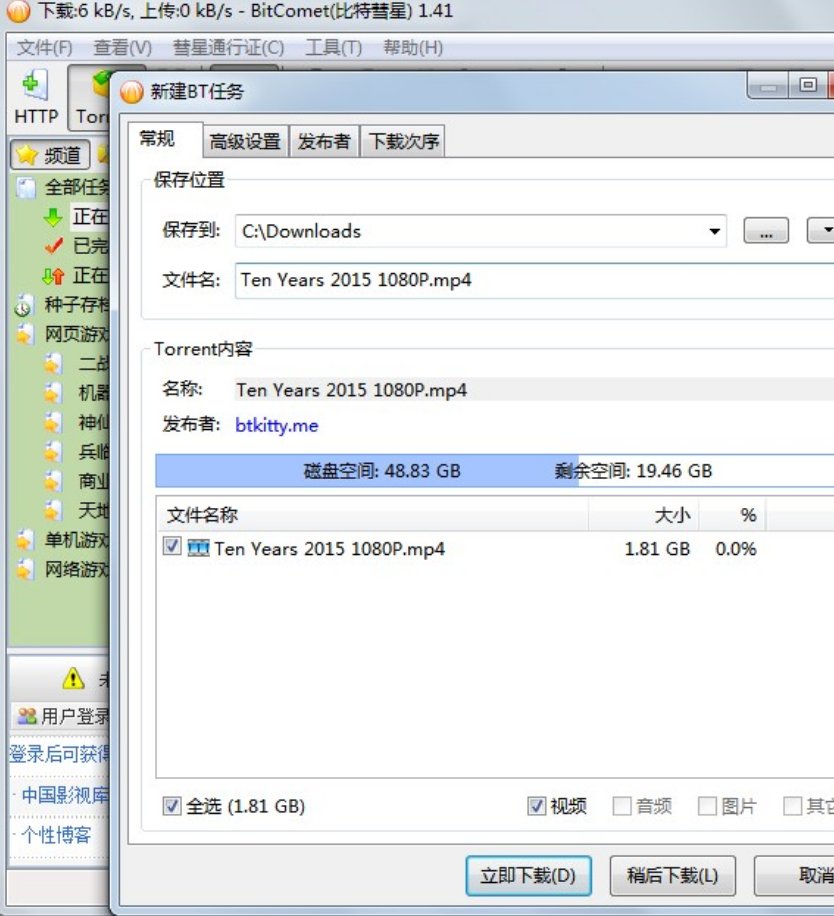The height and width of the screenshot is (916, 834).
Task: Click the yellow warning triangle icon
Action: point(73,679)
